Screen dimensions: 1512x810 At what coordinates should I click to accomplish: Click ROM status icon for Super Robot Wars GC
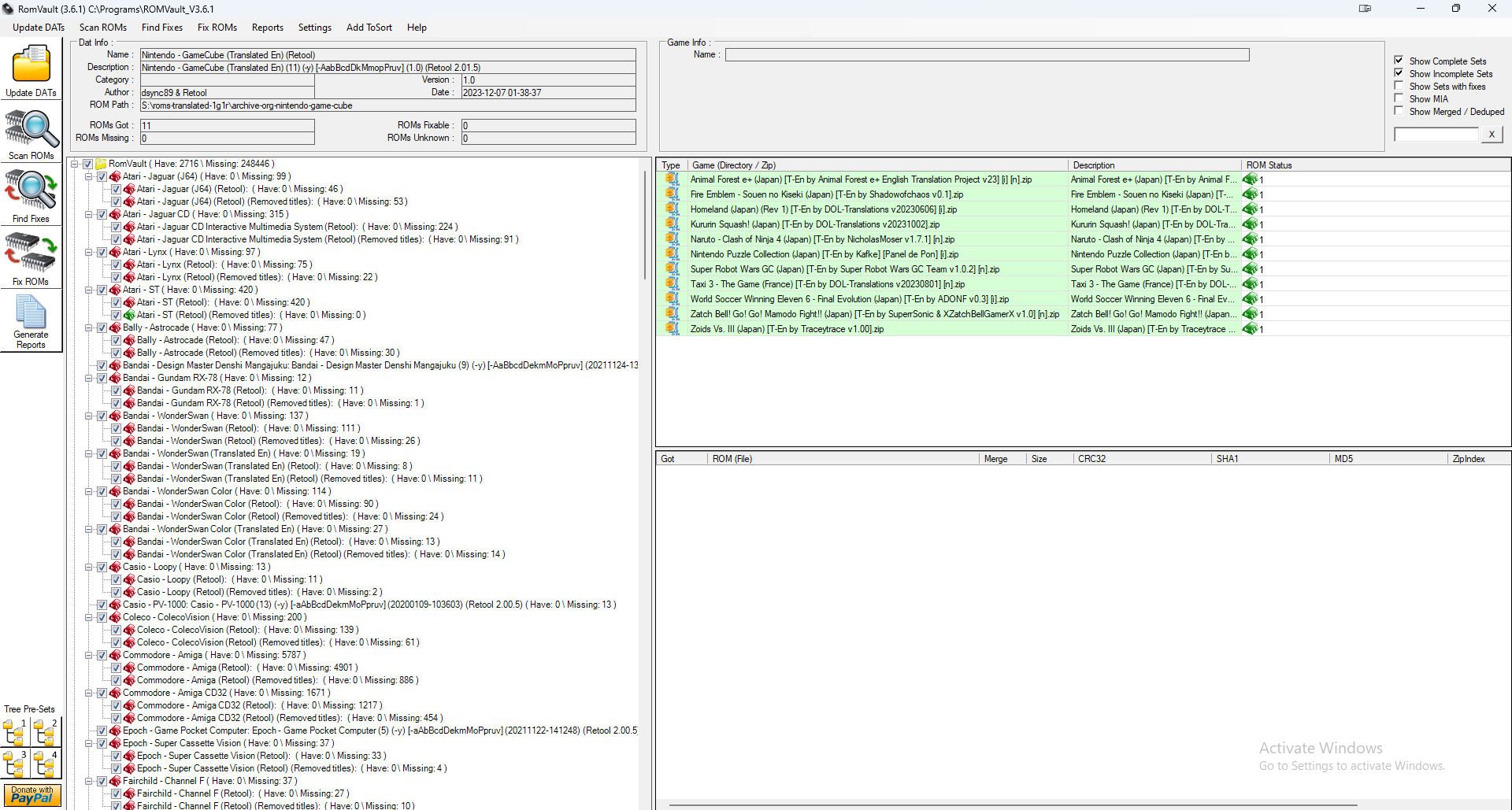click(x=1250, y=269)
